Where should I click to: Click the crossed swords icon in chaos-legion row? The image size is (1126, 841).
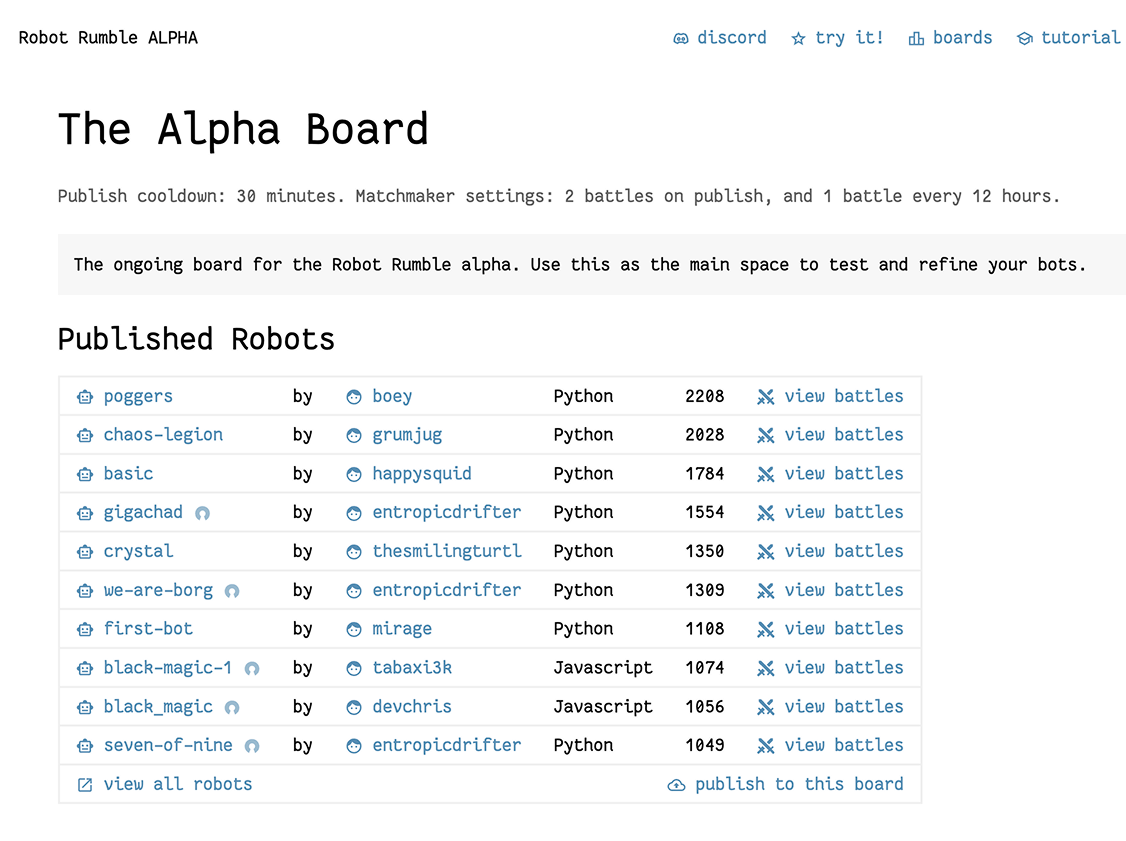point(766,436)
